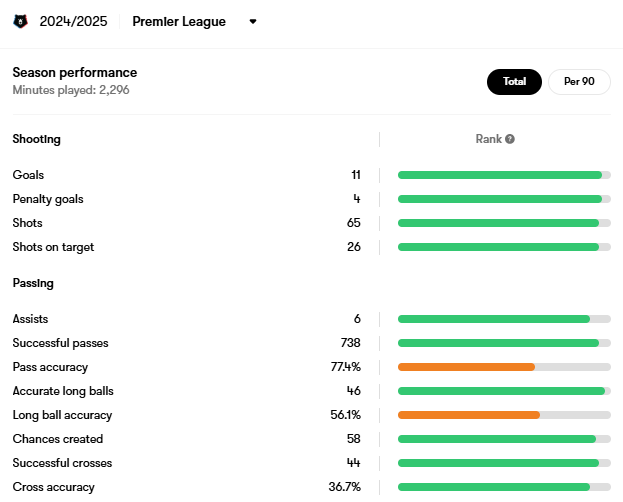623x502 pixels.
Task: Click the Pass accuracy orange rank bar
Action: pyautogui.click(x=466, y=367)
